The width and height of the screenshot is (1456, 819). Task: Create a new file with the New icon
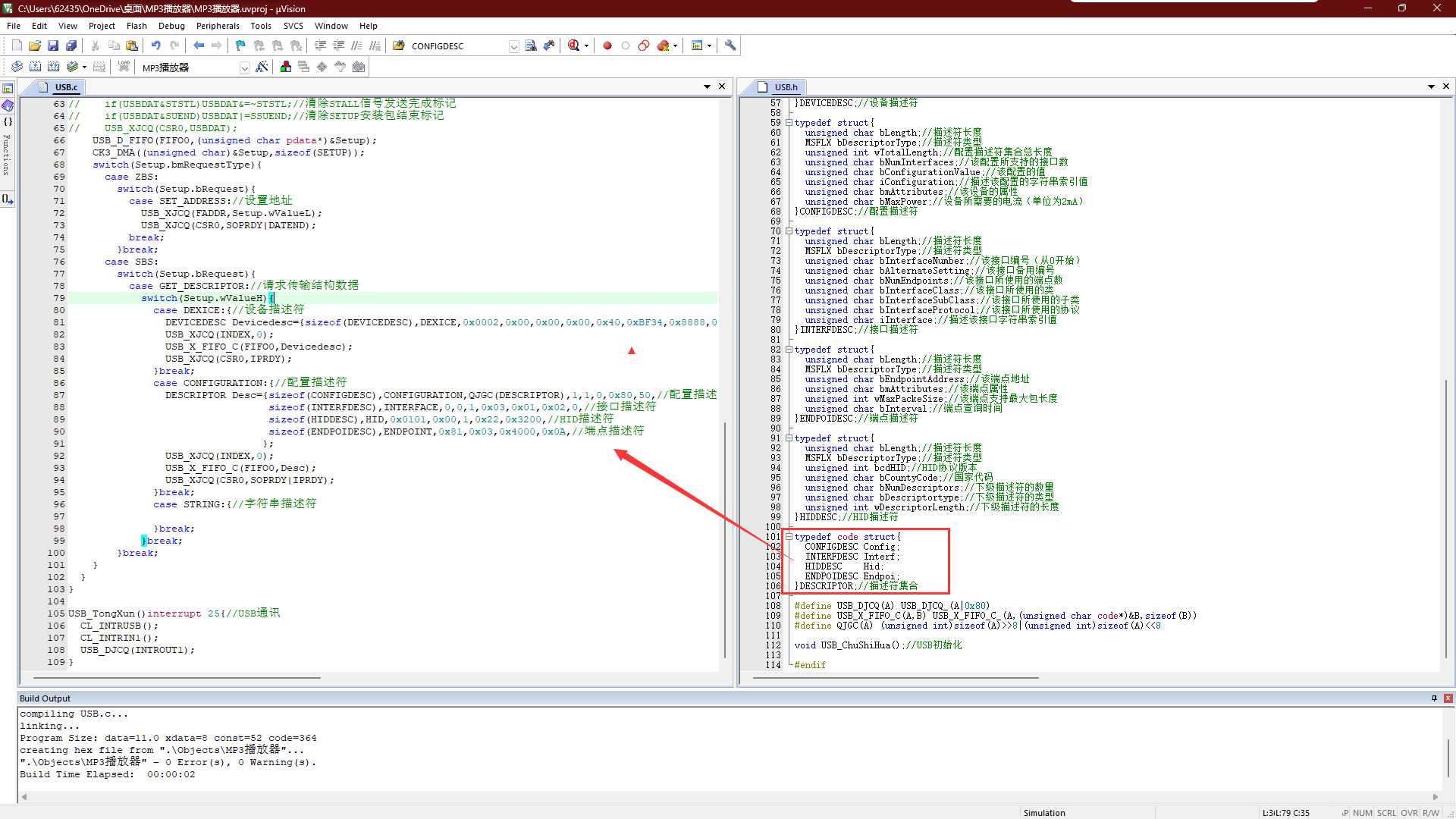tap(17, 45)
